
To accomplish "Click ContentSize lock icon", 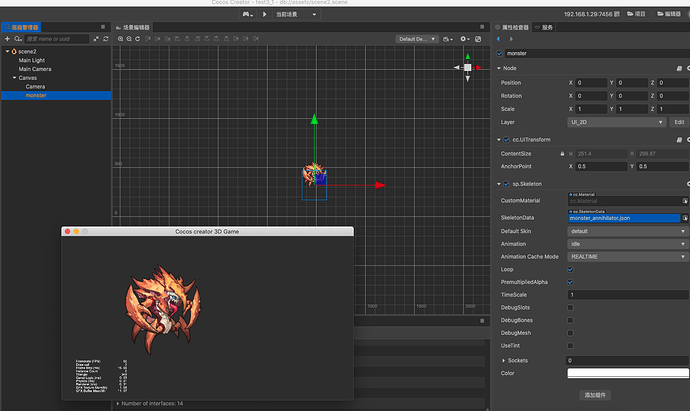I will pyautogui.click(x=562, y=154).
